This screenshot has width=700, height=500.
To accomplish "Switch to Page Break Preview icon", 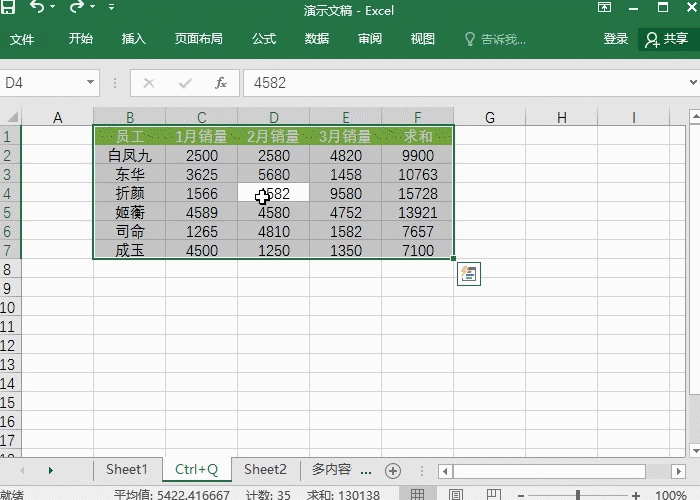I will pyautogui.click(x=494, y=494).
